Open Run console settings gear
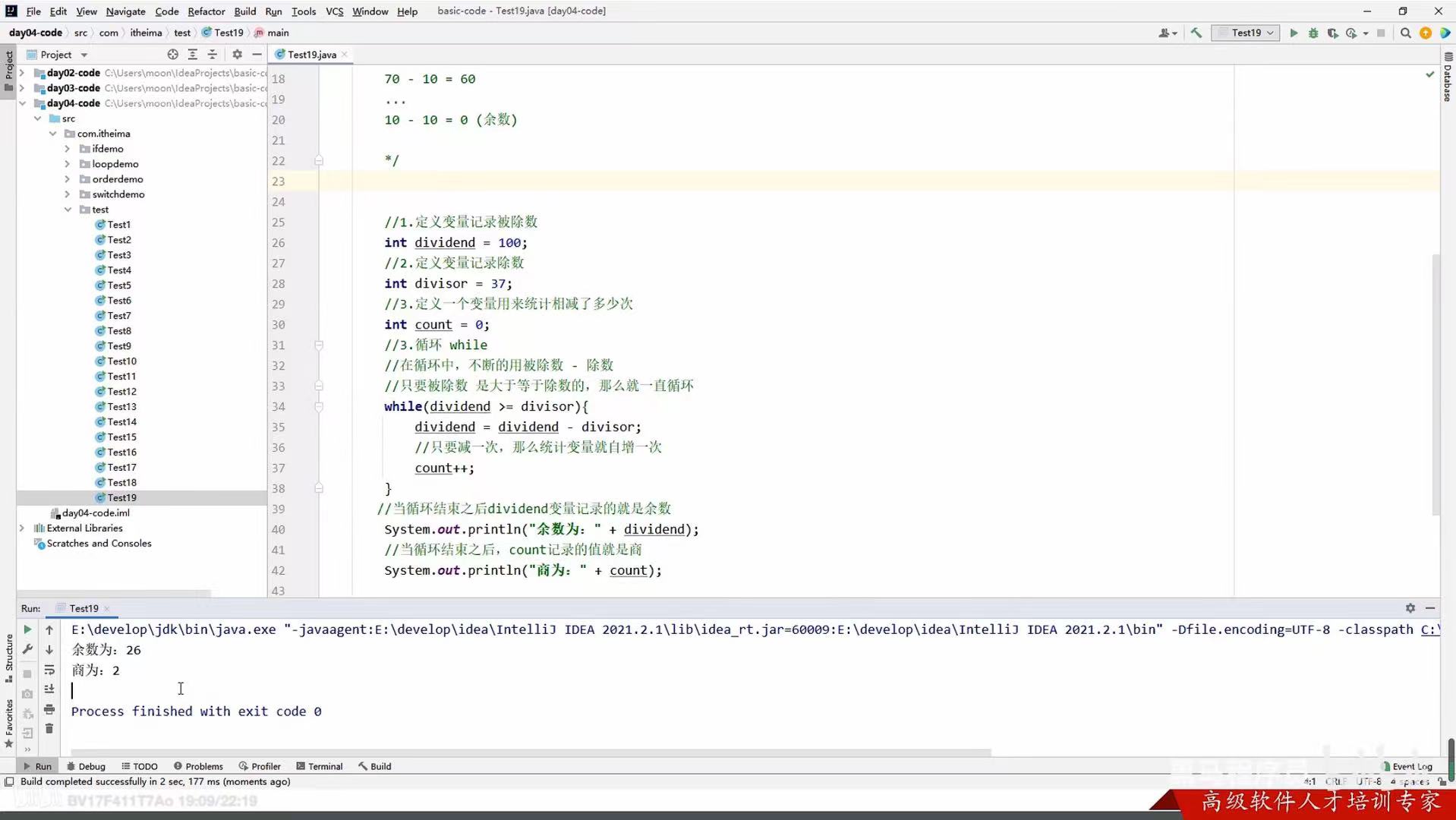 1410,608
